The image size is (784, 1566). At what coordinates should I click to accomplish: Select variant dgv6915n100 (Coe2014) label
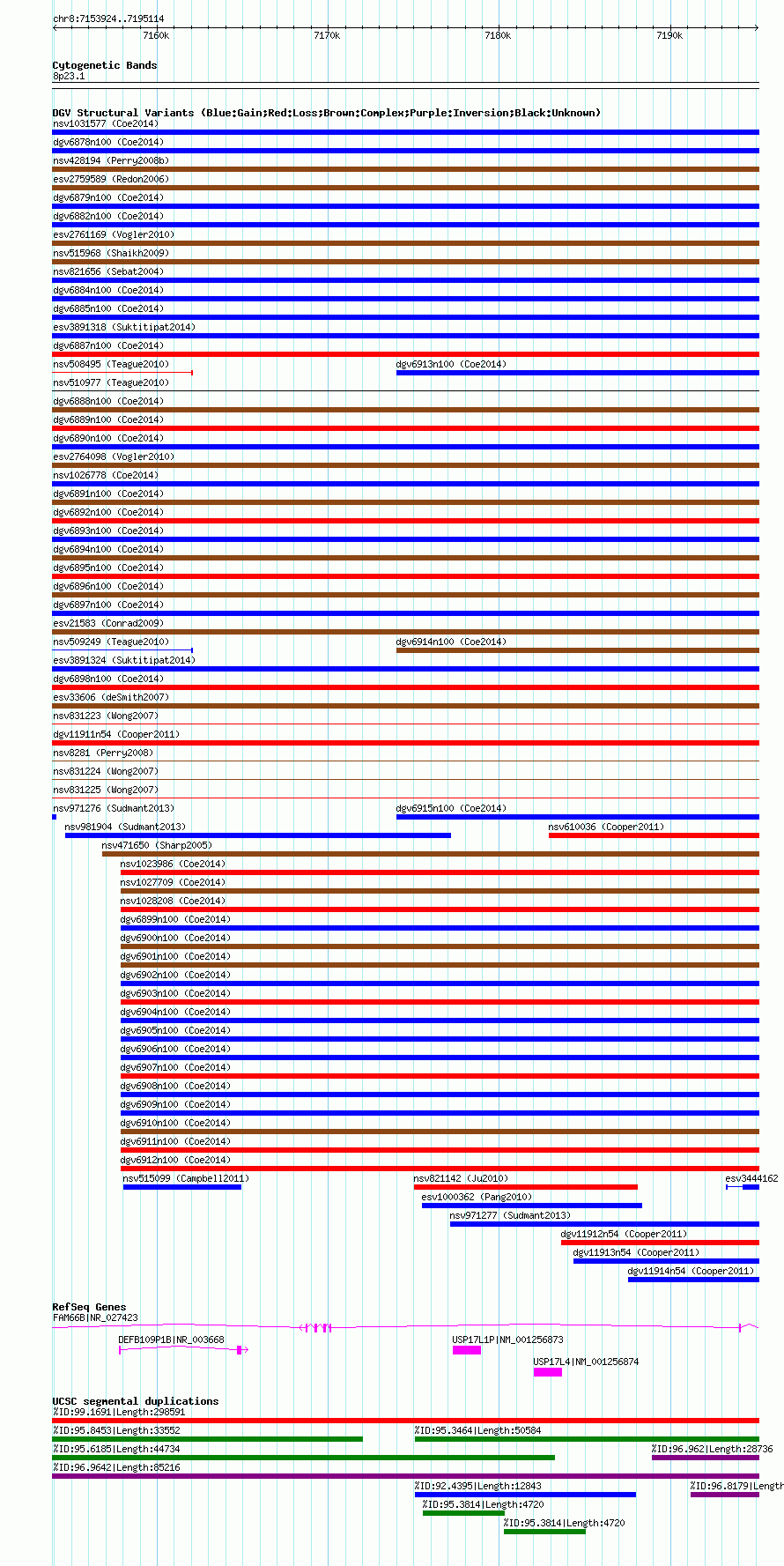(x=451, y=808)
